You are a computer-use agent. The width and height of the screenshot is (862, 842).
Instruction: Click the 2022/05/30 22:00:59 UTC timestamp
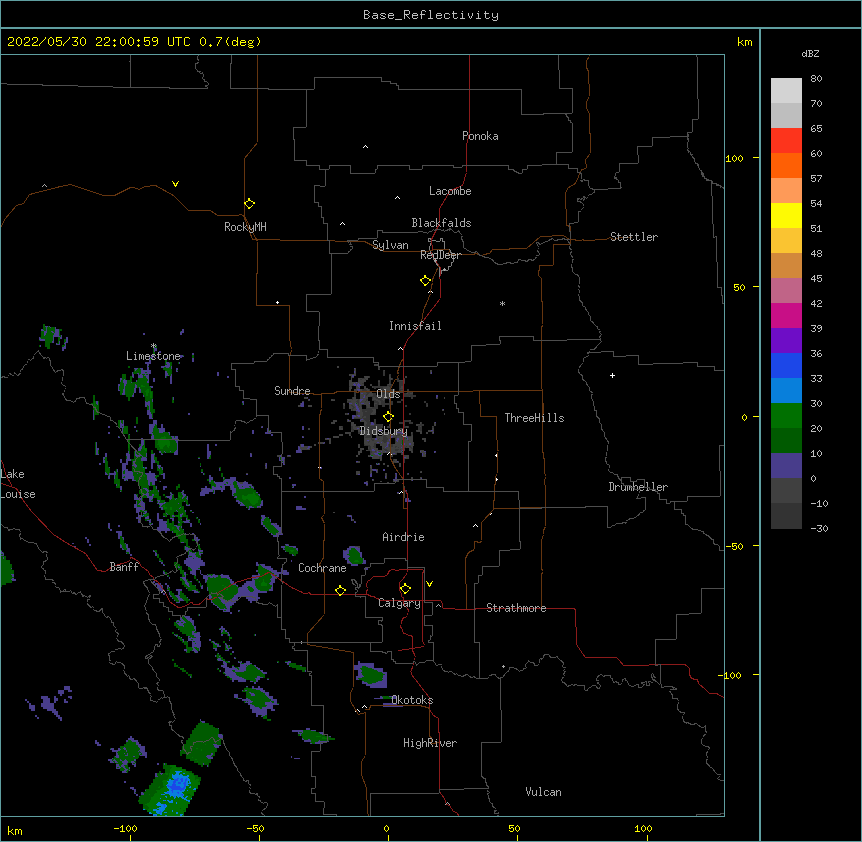[x=99, y=42]
